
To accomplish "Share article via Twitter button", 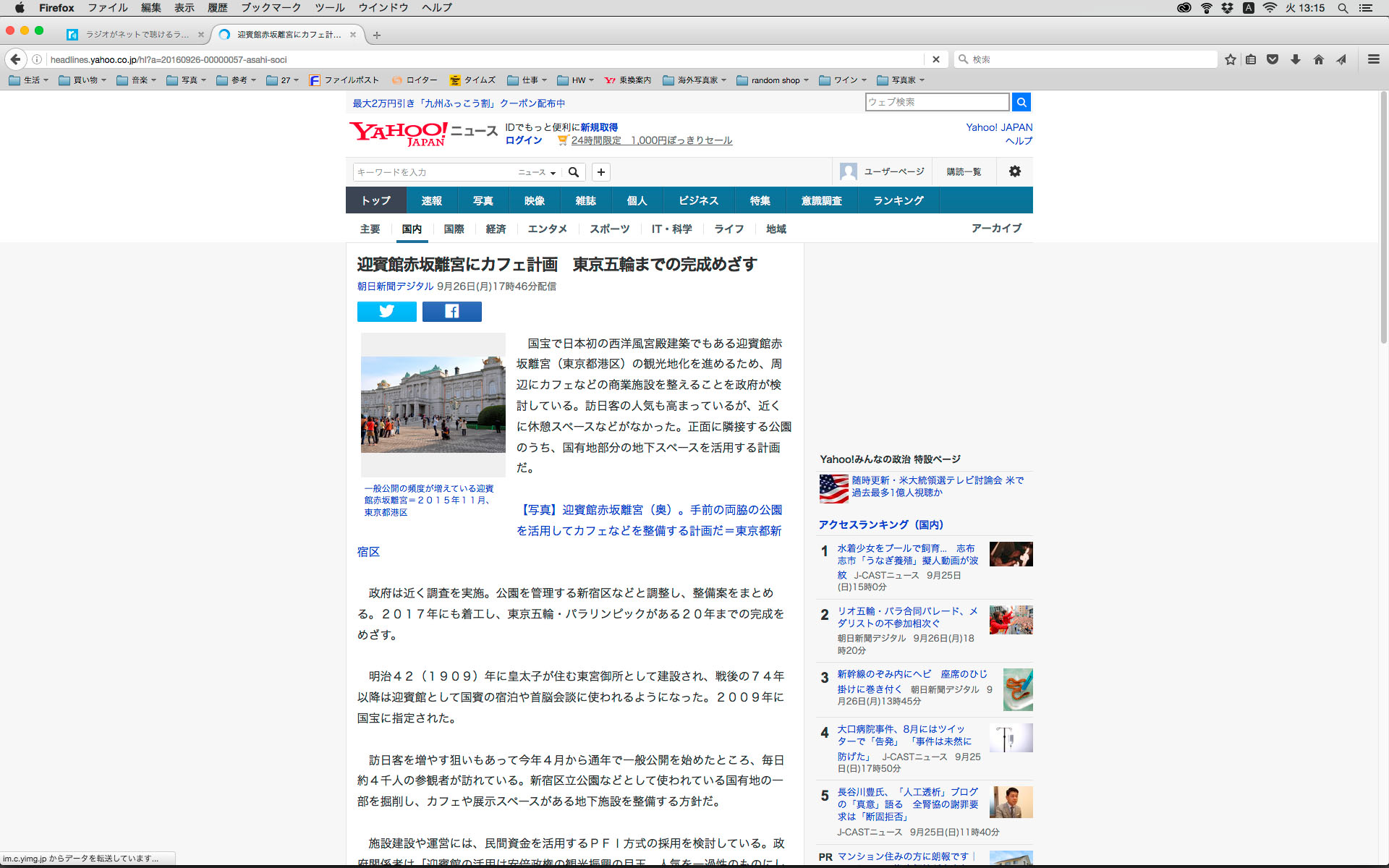I will point(386,311).
